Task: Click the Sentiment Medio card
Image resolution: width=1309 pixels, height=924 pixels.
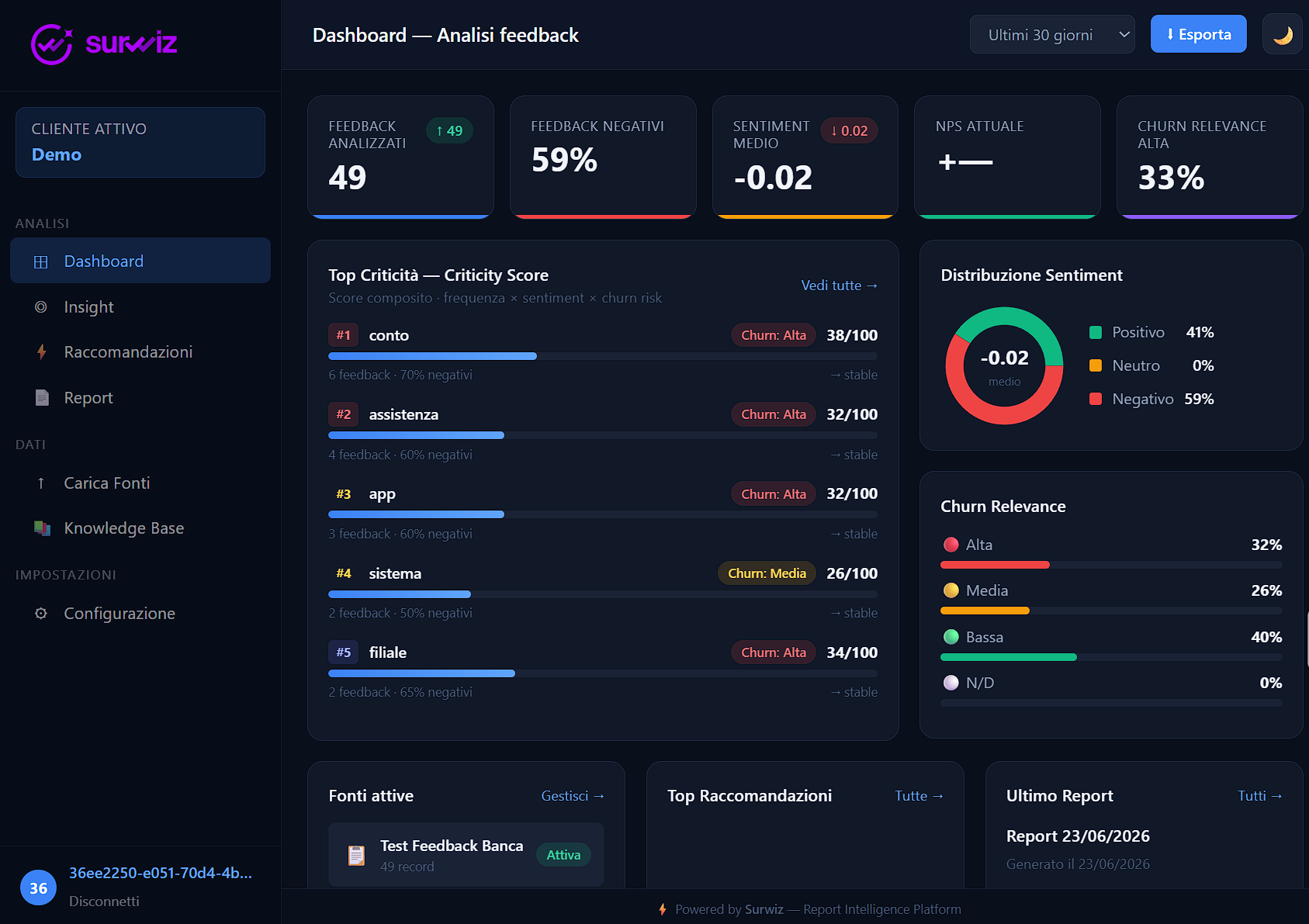Action: tap(805, 157)
